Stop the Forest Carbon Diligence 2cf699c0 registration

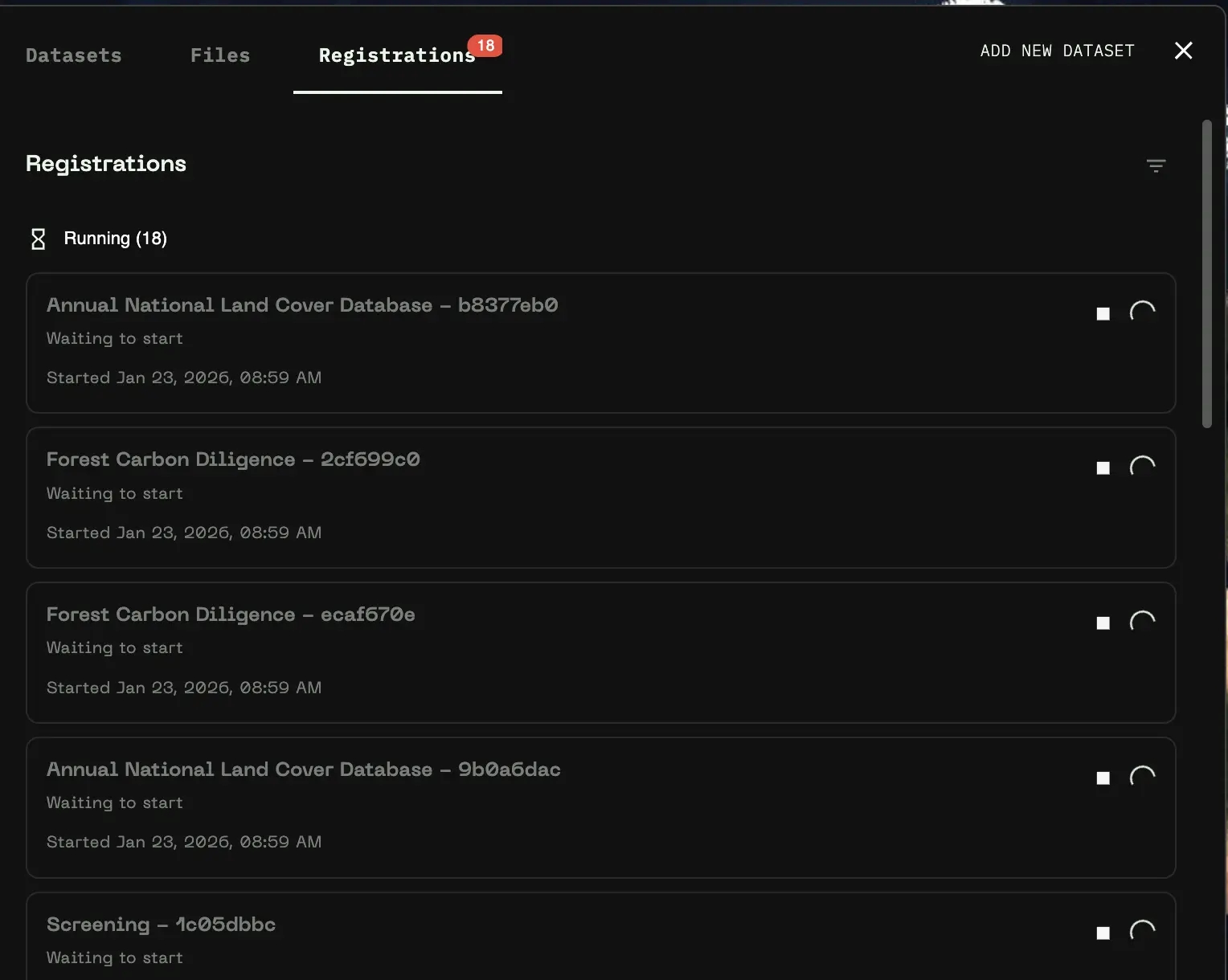click(1103, 468)
